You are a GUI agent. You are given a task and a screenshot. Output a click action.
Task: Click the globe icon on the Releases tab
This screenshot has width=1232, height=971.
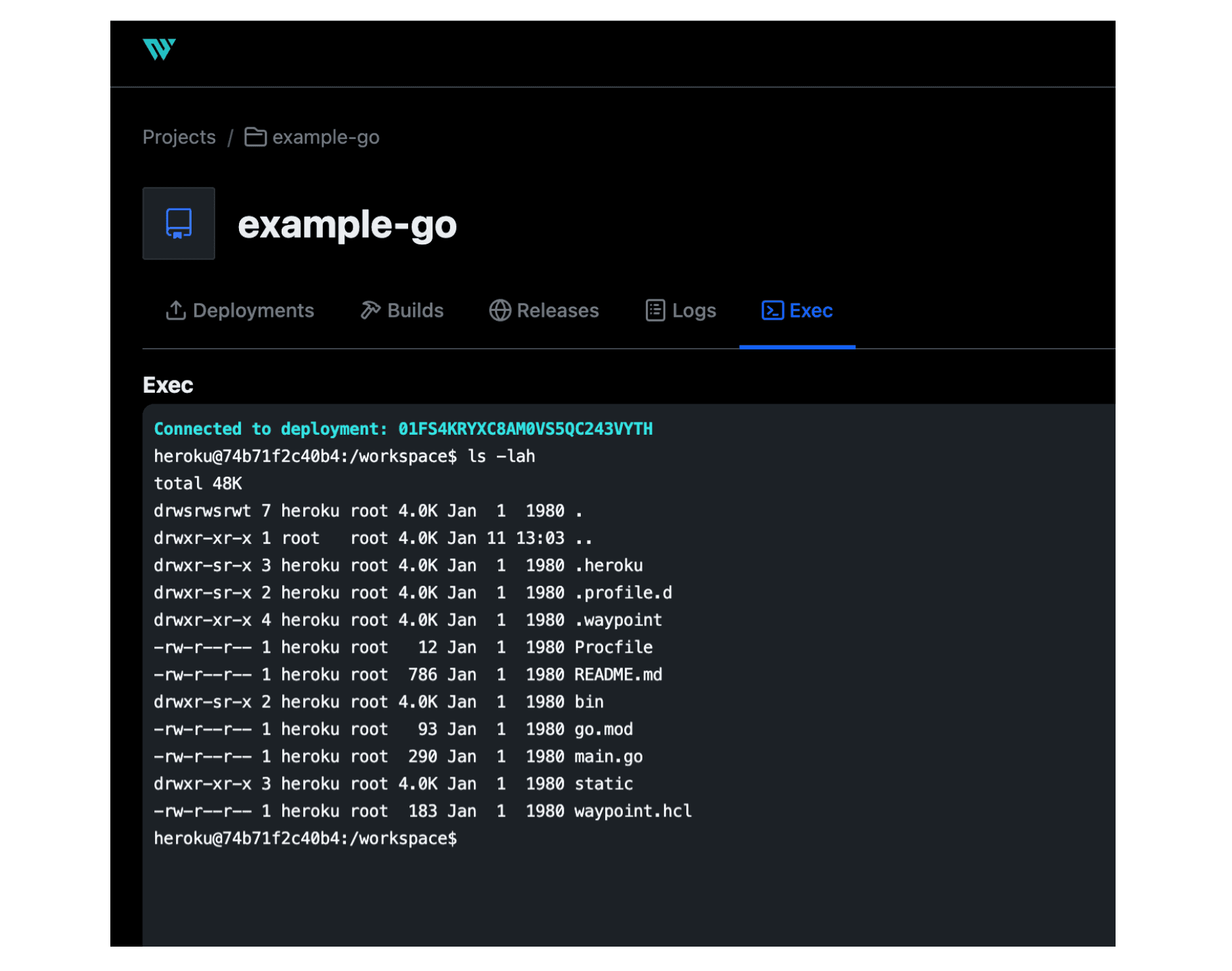[x=500, y=310]
